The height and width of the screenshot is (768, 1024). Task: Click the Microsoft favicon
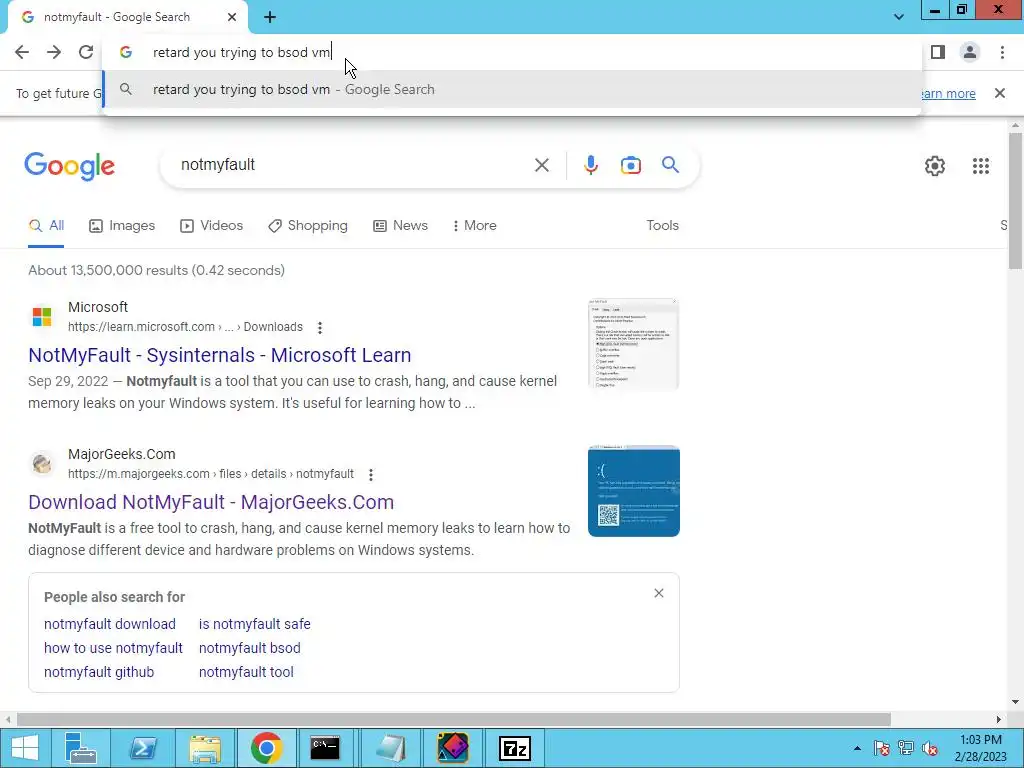(42, 317)
